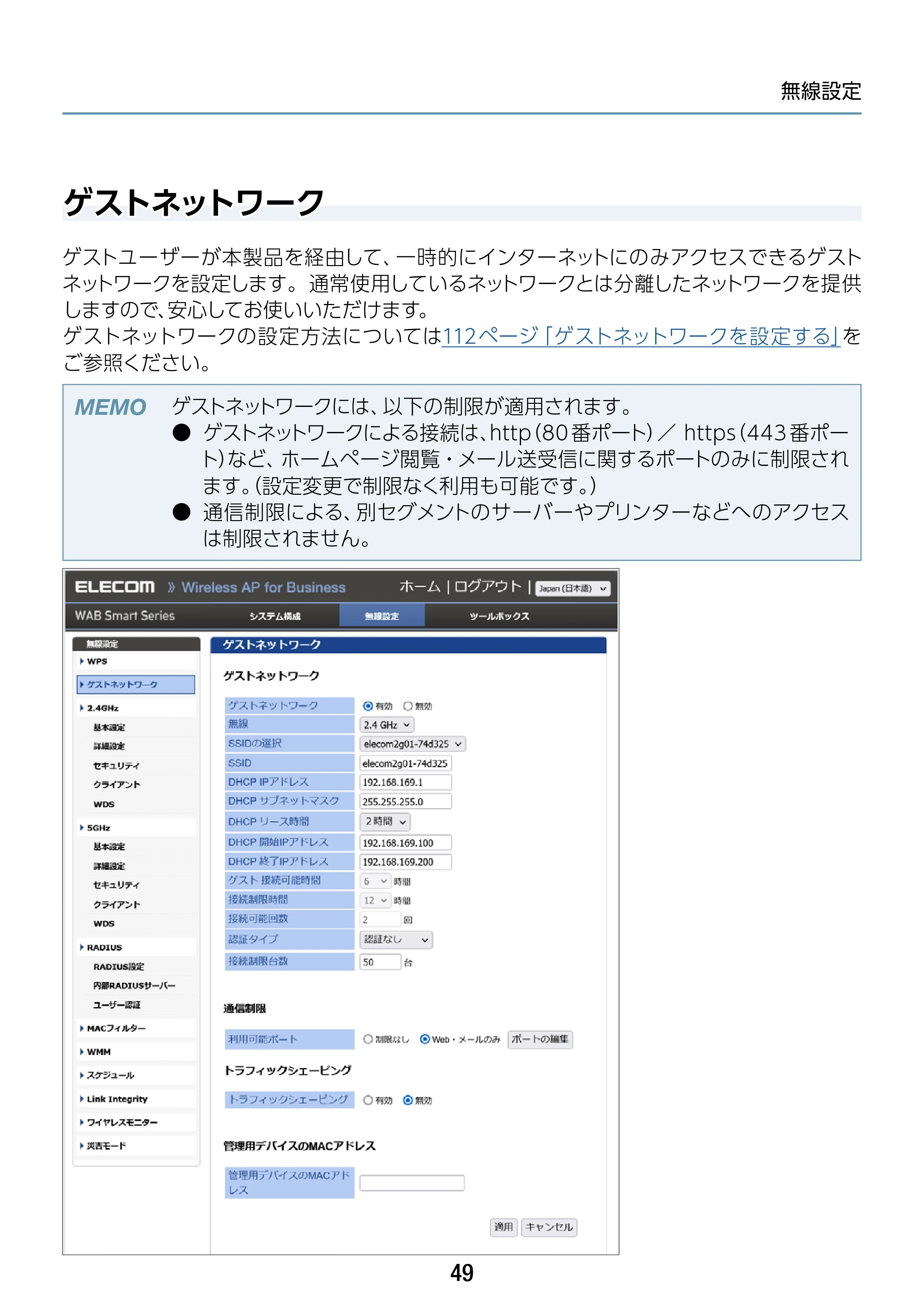Enable トラフィックシェーピング with 有効 radio
The width and height of the screenshot is (924, 1311).
[x=368, y=1100]
